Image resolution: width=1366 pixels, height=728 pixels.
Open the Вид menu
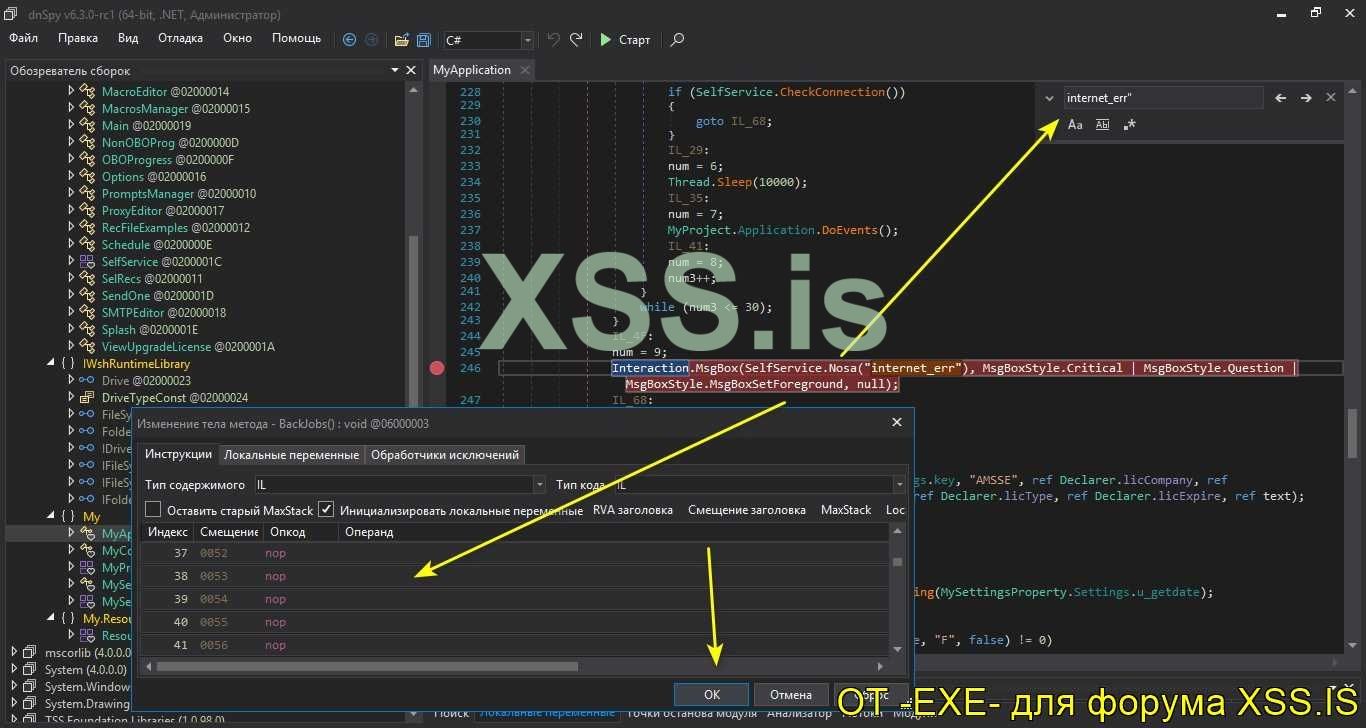point(128,38)
